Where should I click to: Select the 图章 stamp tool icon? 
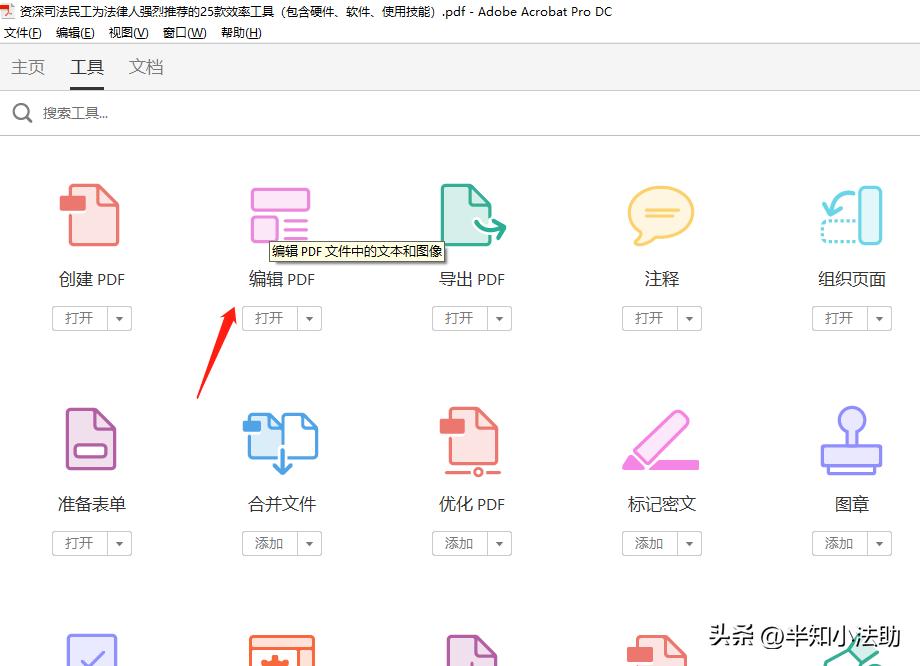(x=851, y=438)
